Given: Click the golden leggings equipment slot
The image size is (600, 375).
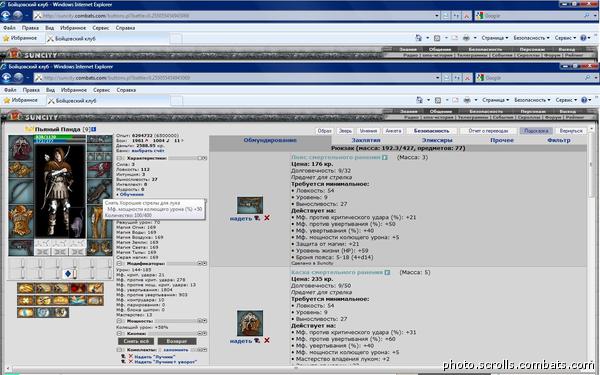Looking at the screenshot, I should coord(99,222).
